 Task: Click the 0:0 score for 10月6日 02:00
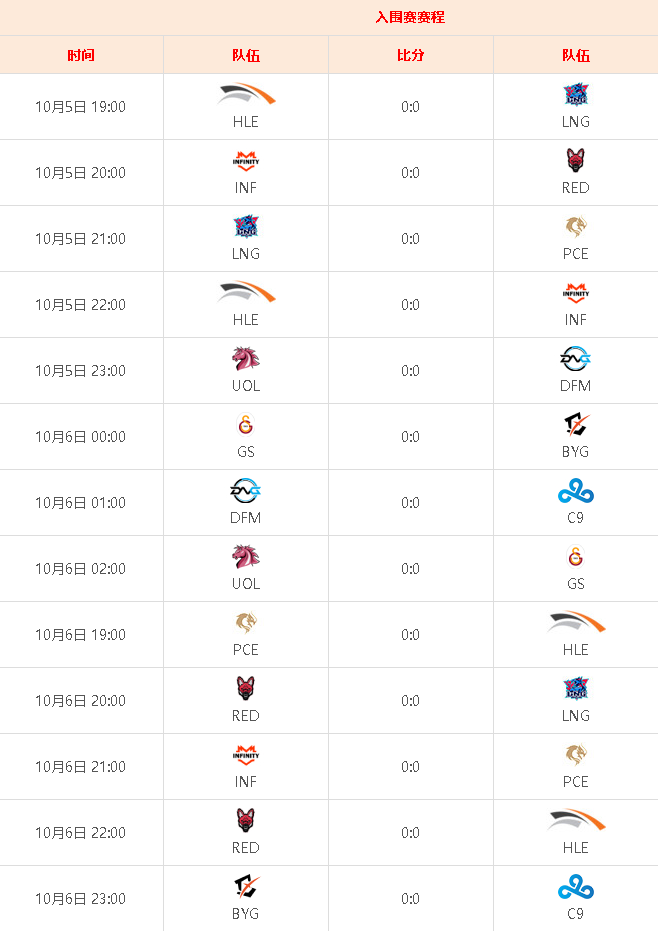point(410,569)
